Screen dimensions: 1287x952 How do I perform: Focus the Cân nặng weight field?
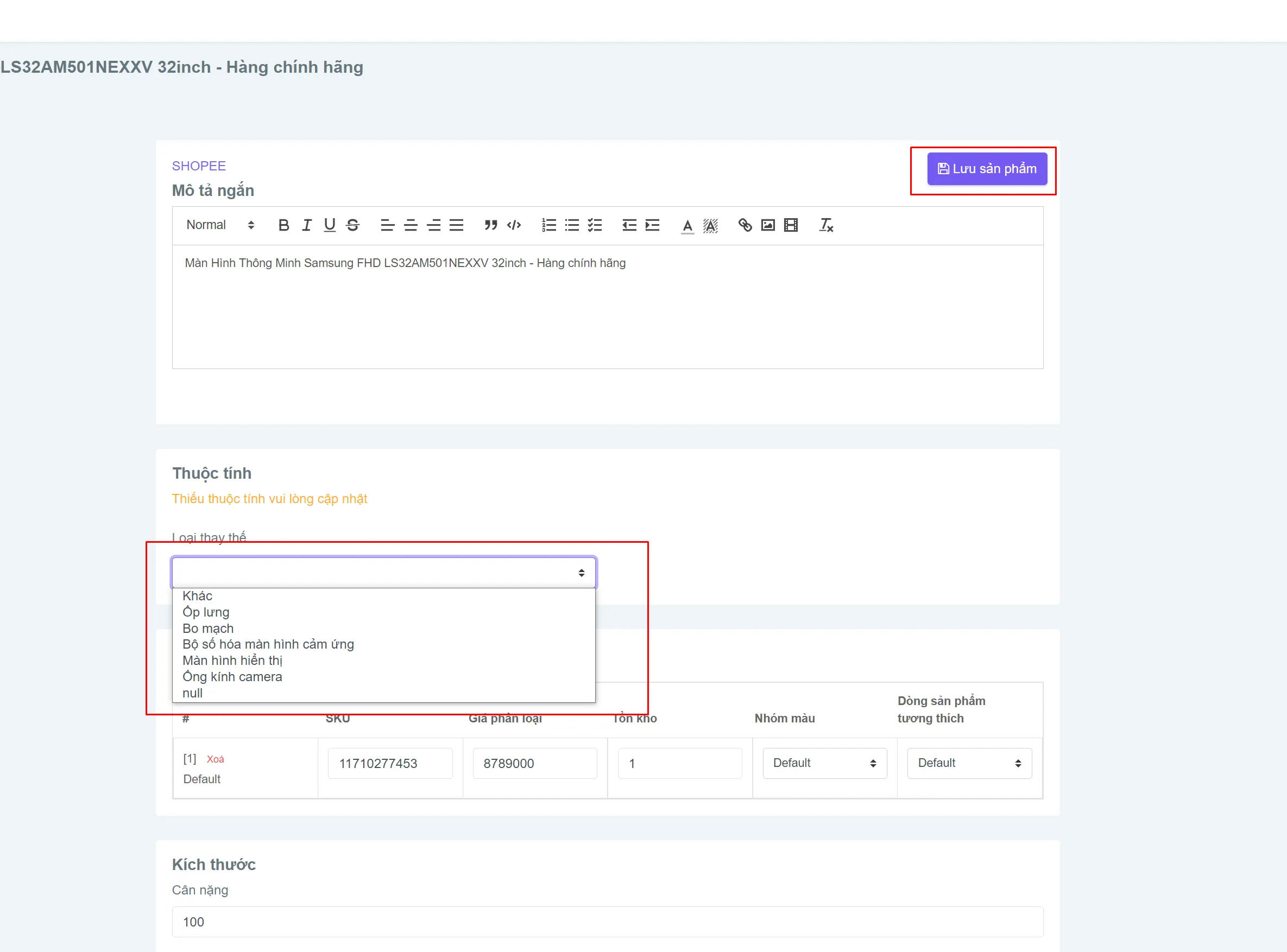(x=607, y=922)
